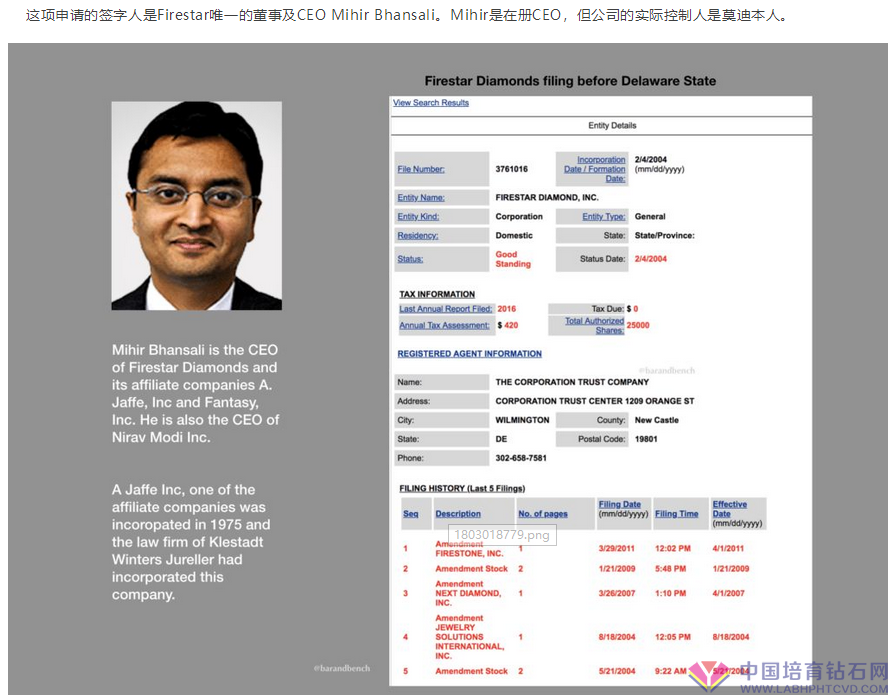This screenshot has width=888, height=695.
Task: Click the No. of pages column header
Action: click(x=543, y=514)
